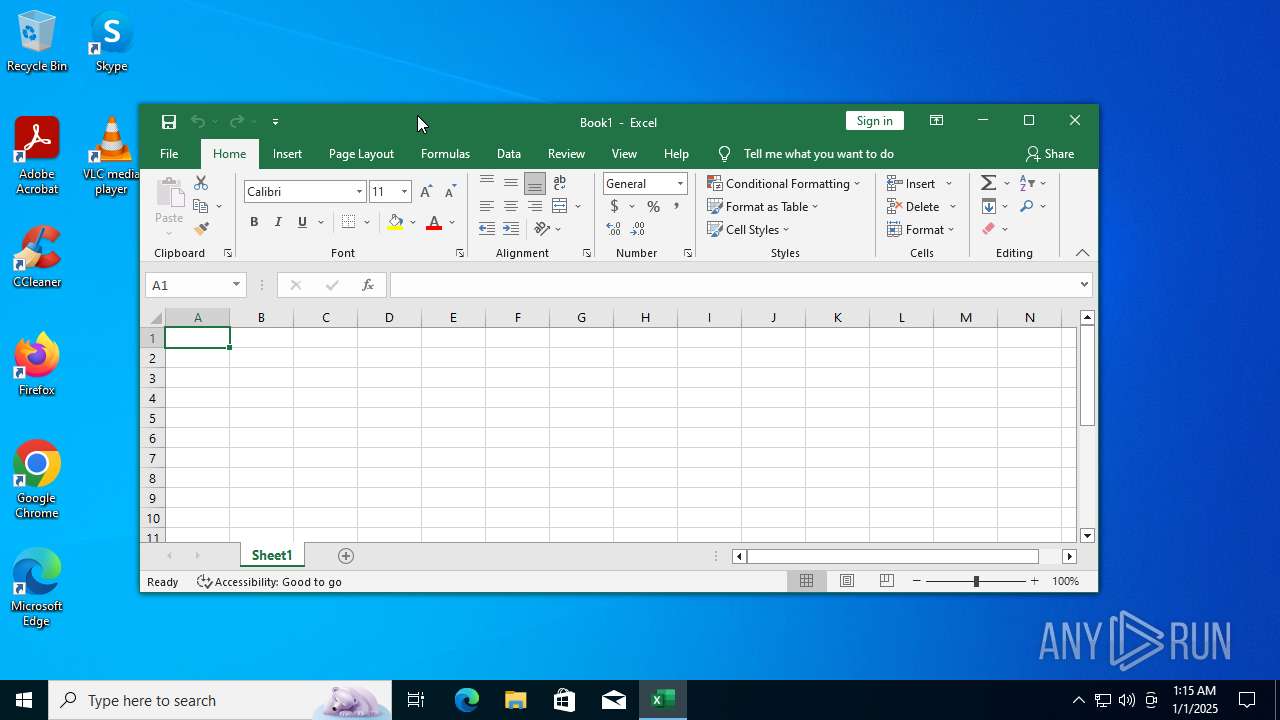1280x720 pixels.
Task: Increase font size with the large A icon
Action: (426, 191)
